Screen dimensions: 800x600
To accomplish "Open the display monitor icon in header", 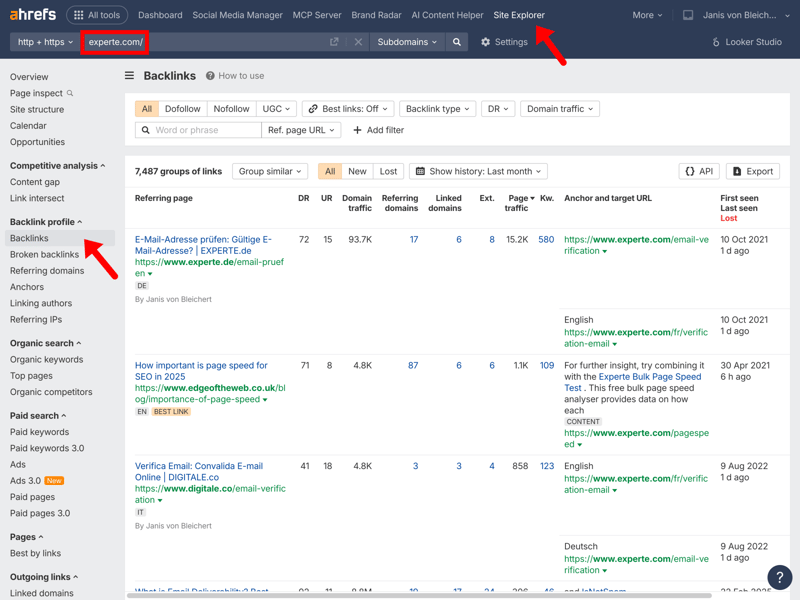I will coord(688,15).
